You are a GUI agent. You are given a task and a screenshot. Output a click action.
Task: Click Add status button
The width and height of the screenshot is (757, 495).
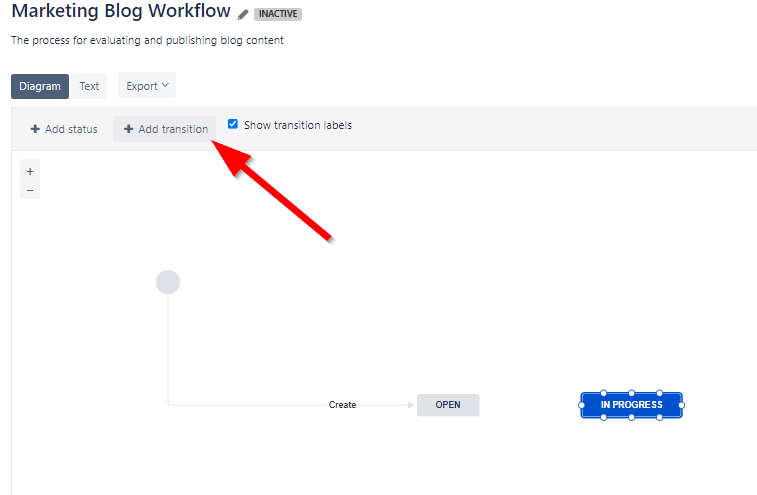[64, 129]
